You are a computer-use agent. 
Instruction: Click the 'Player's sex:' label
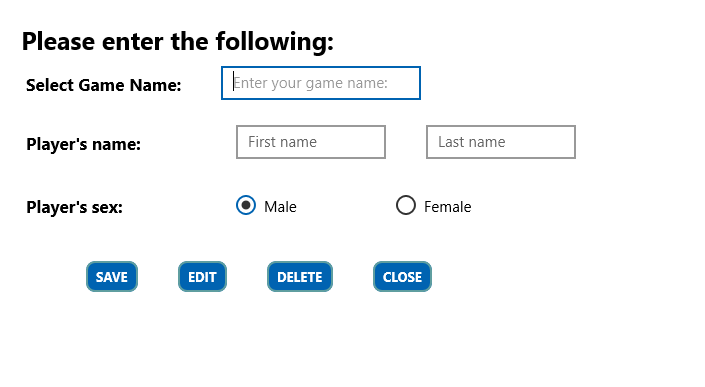click(x=75, y=207)
